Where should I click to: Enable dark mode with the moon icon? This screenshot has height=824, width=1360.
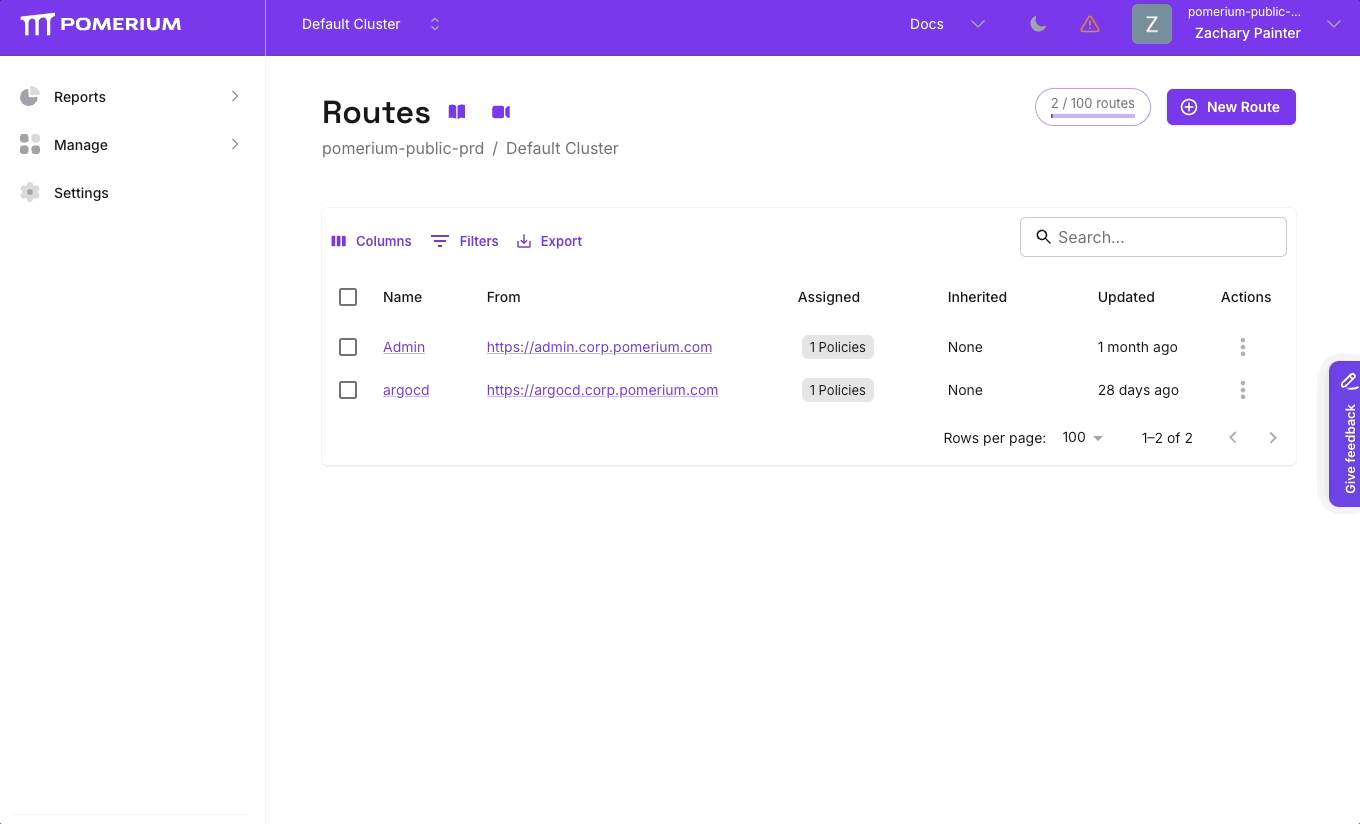[x=1037, y=23]
